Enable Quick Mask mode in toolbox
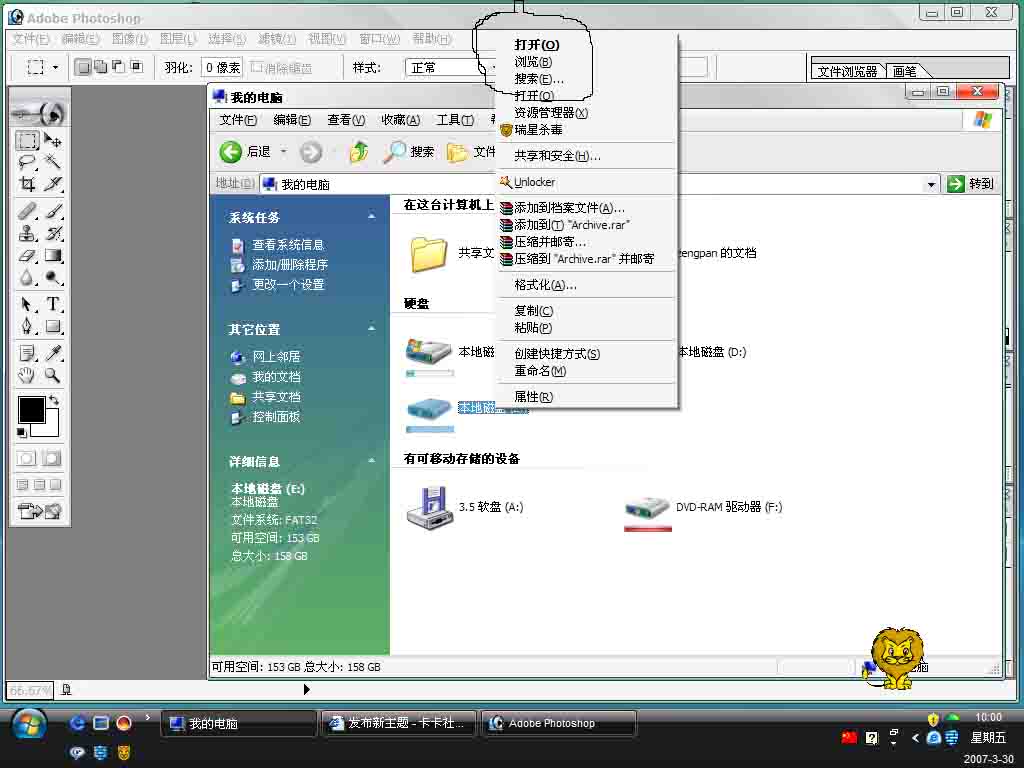The image size is (1024, 768). pyautogui.click(x=52, y=458)
